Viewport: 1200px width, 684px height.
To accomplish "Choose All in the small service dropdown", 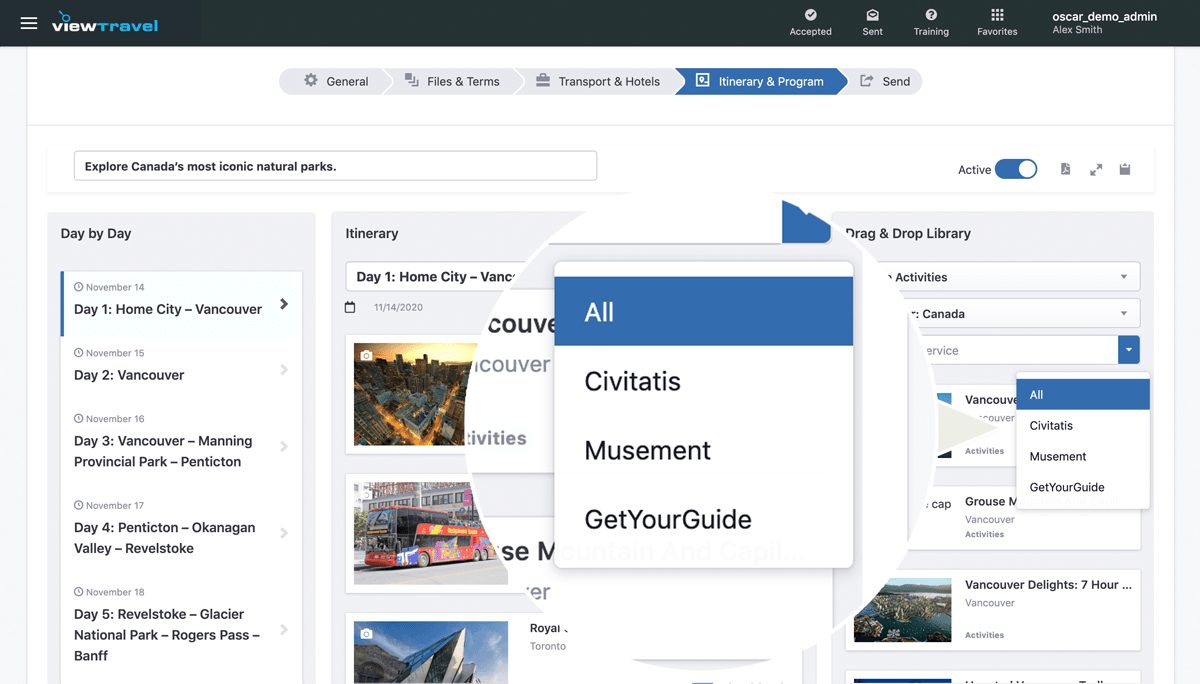I will point(1083,395).
